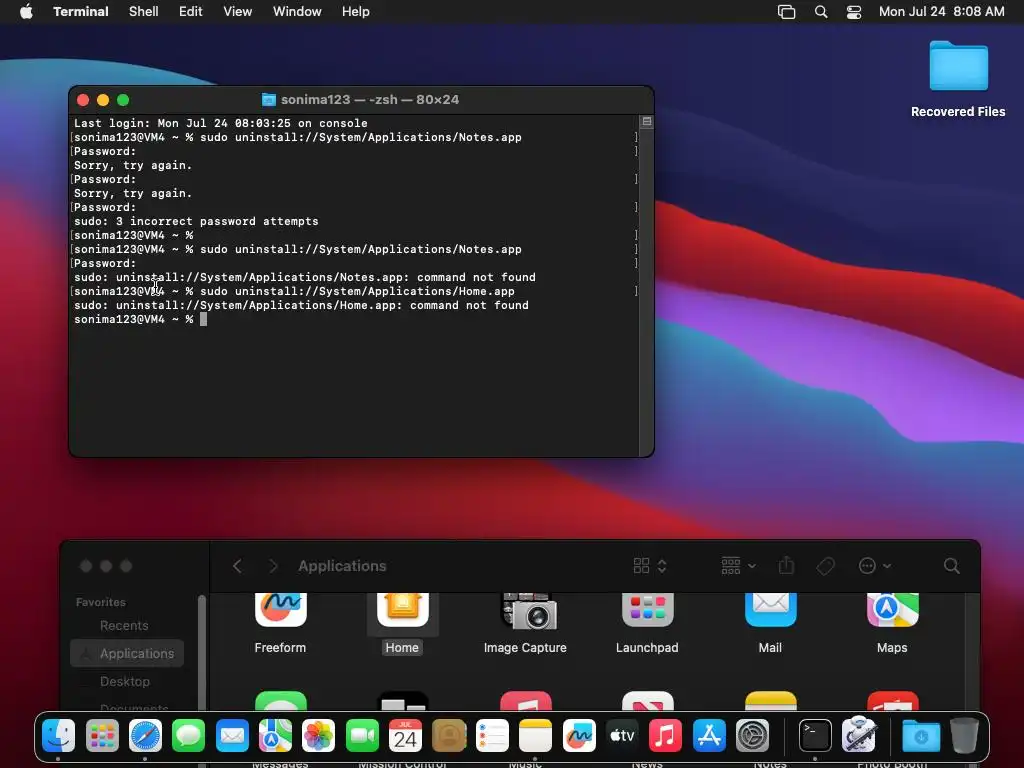The image size is (1024, 768).
Task: Select Freeform app in Applications window
Action: click(280, 623)
